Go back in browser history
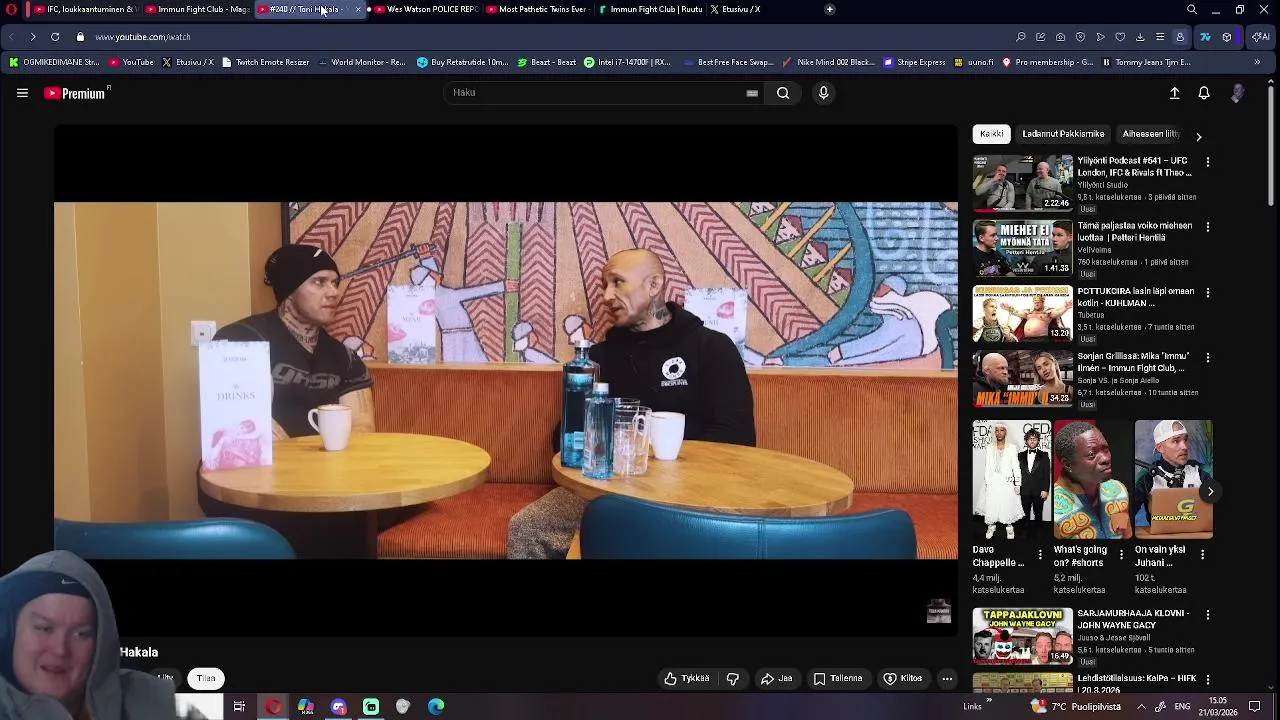1280x720 pixels. [11, 37]
